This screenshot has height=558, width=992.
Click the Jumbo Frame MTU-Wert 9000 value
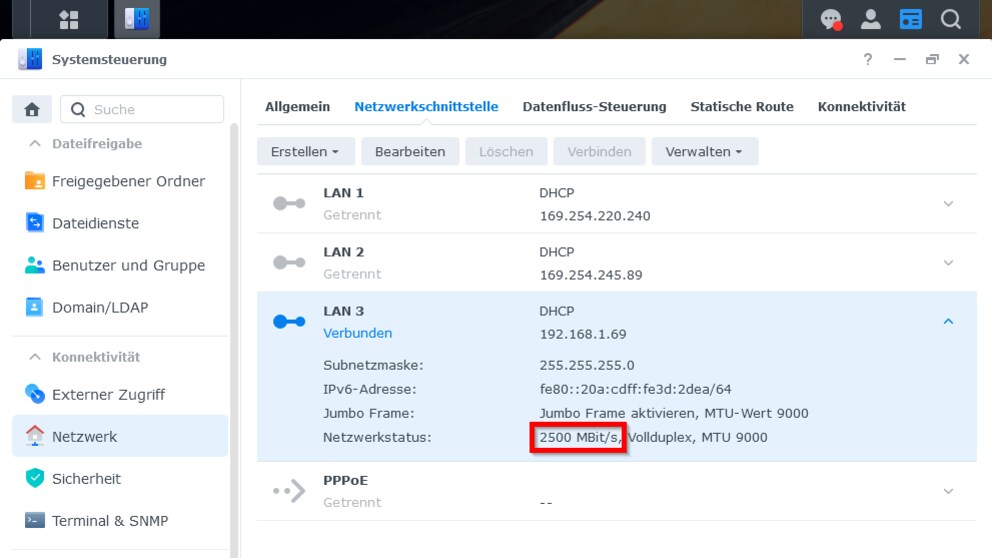tap(674, 413)
